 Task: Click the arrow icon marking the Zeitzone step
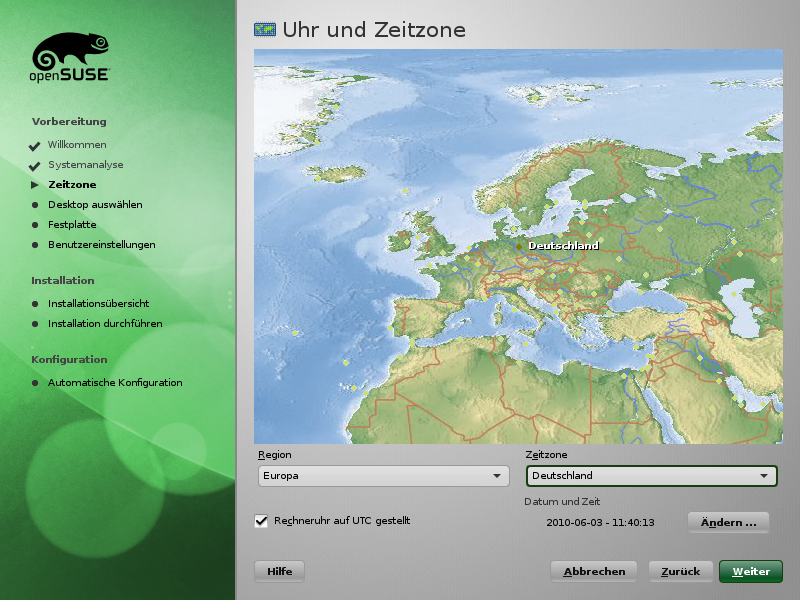(34, 185)
